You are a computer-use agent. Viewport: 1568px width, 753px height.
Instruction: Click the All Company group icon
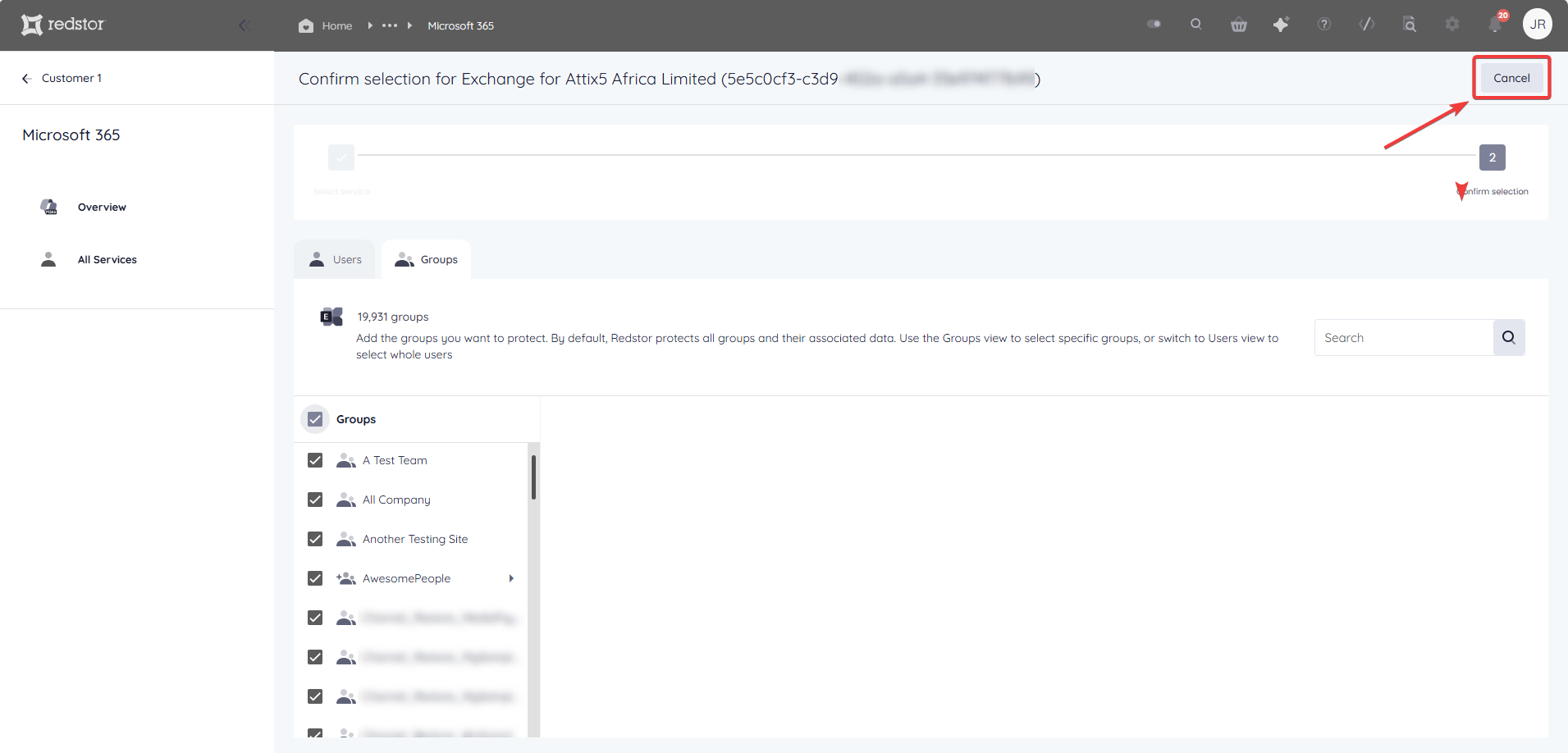346,500
